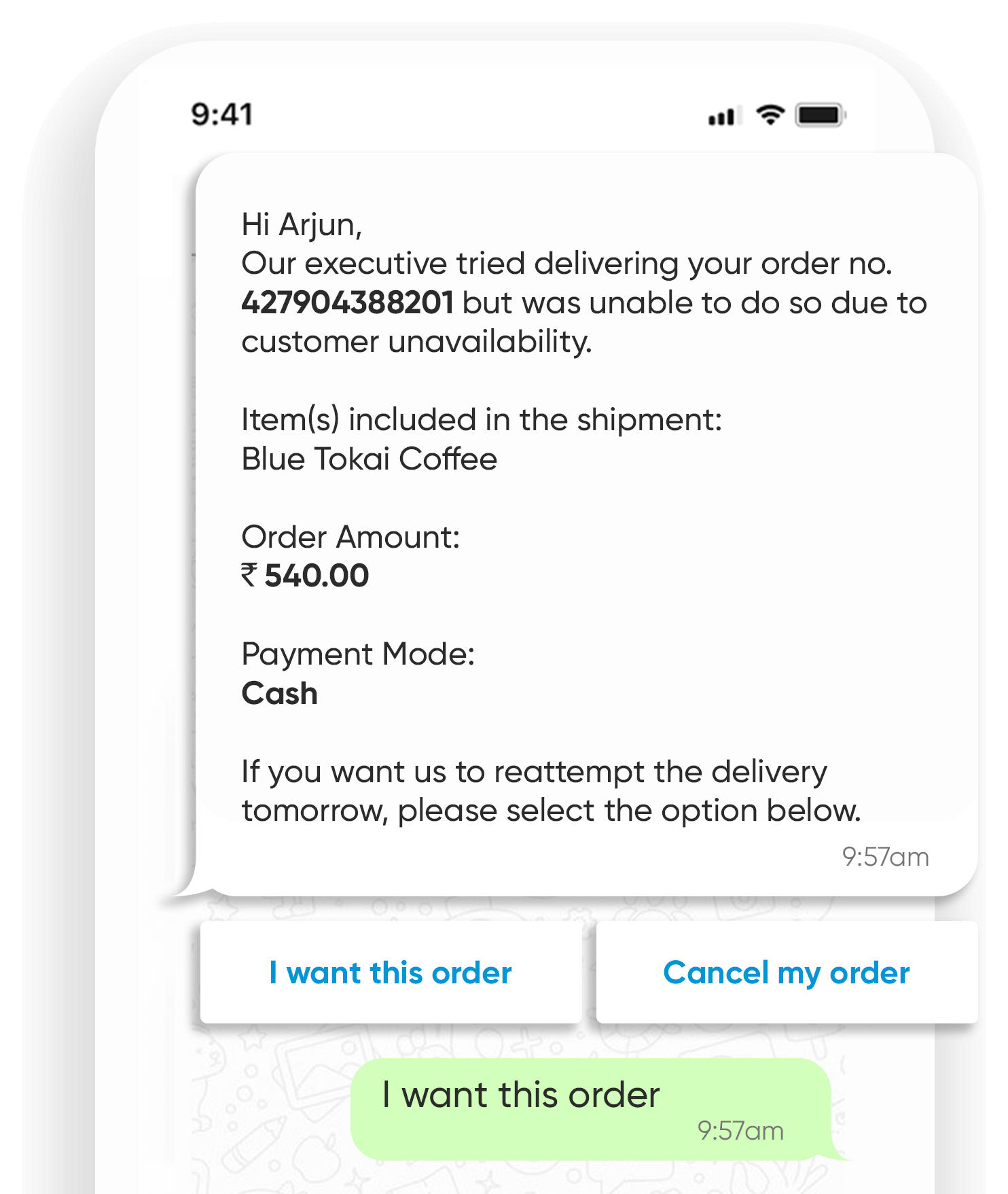Tap the cellular signal bars icon
The width and height of the screenshot is (1008, 1194).
[721, 116]
